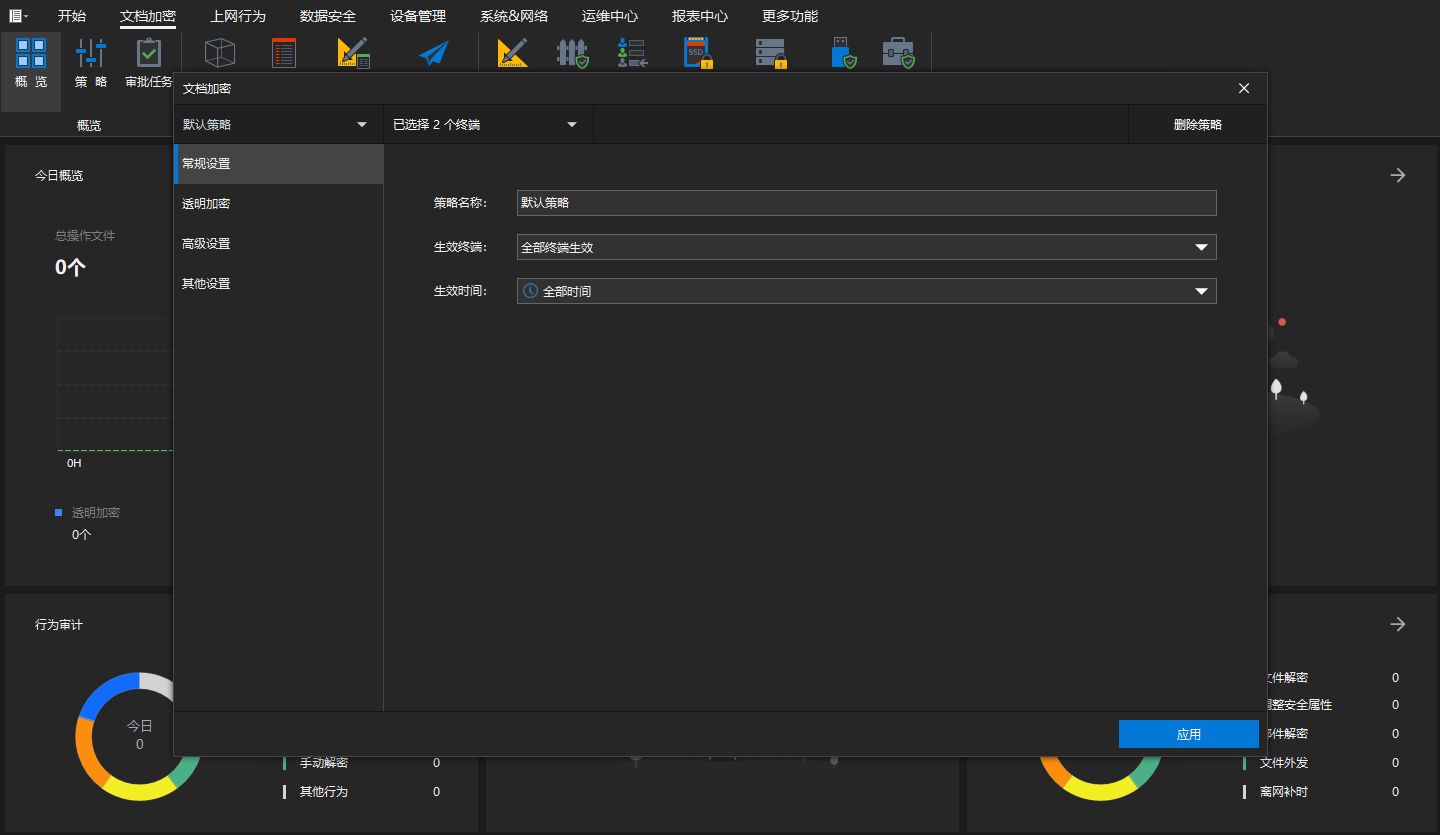Click the 其他行为 legend entry
This screenshot has width=1440, height=835.
(324, 792)
